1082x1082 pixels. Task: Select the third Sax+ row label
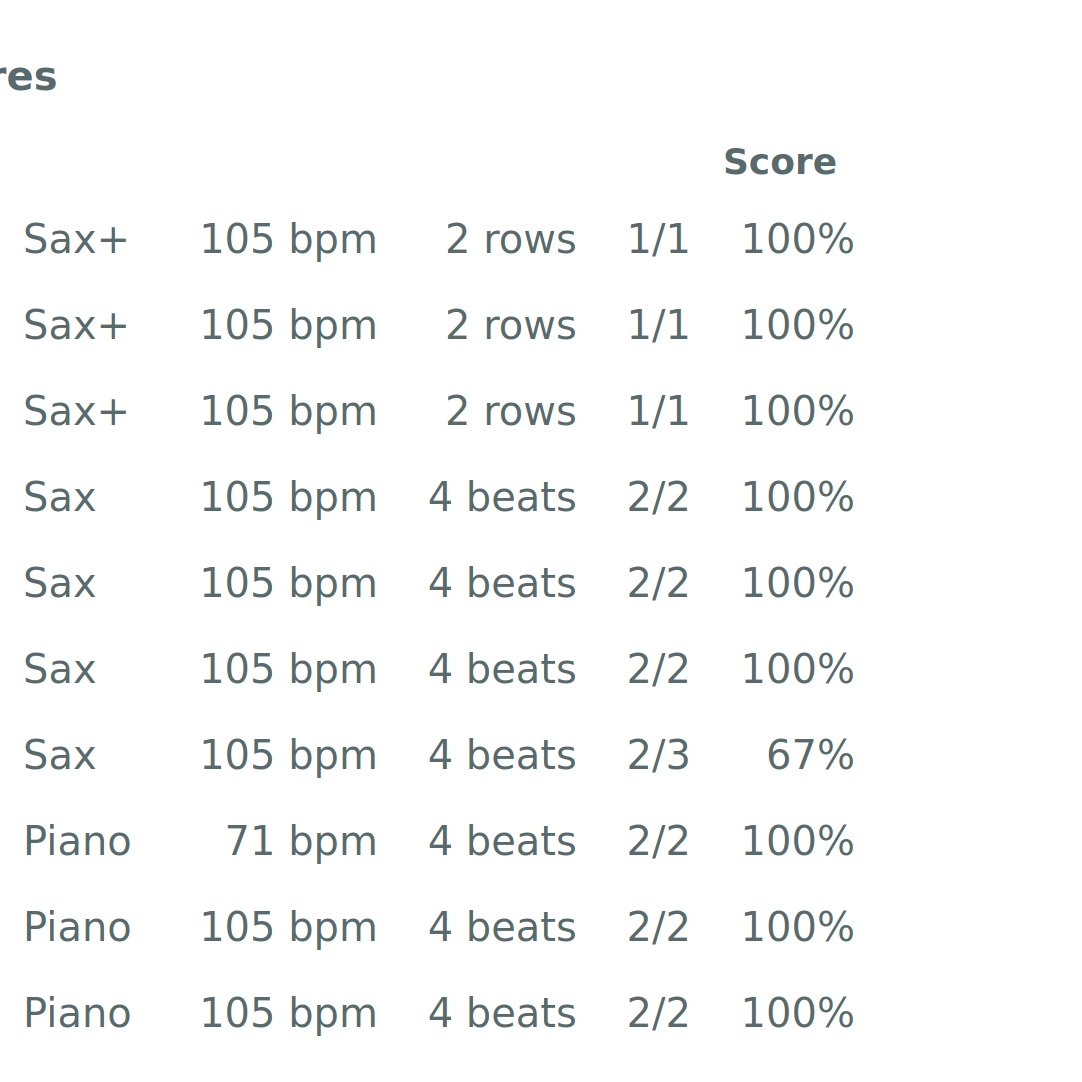point(76,412)
